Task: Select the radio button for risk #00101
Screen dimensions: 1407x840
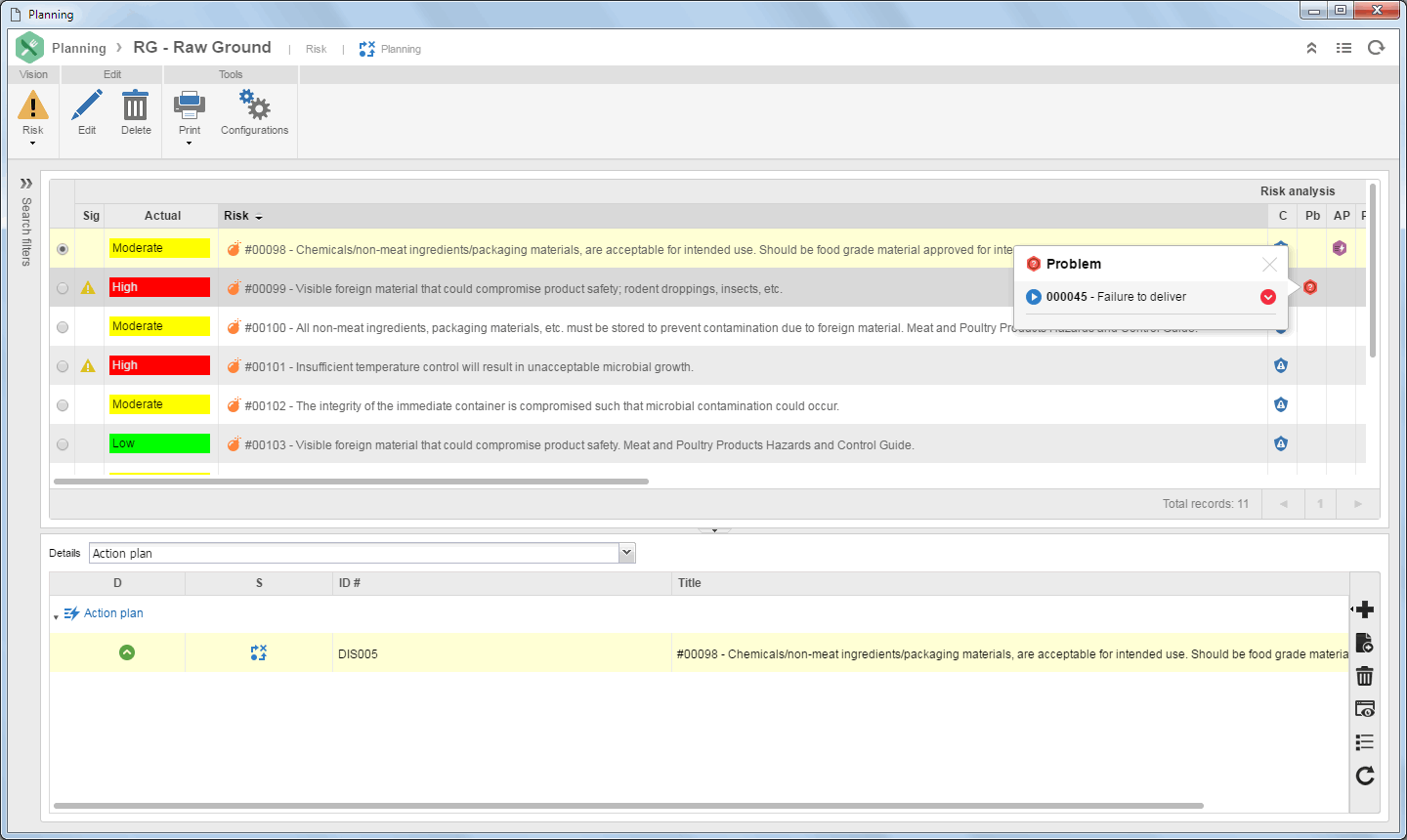Action: [x=63, y=366]
